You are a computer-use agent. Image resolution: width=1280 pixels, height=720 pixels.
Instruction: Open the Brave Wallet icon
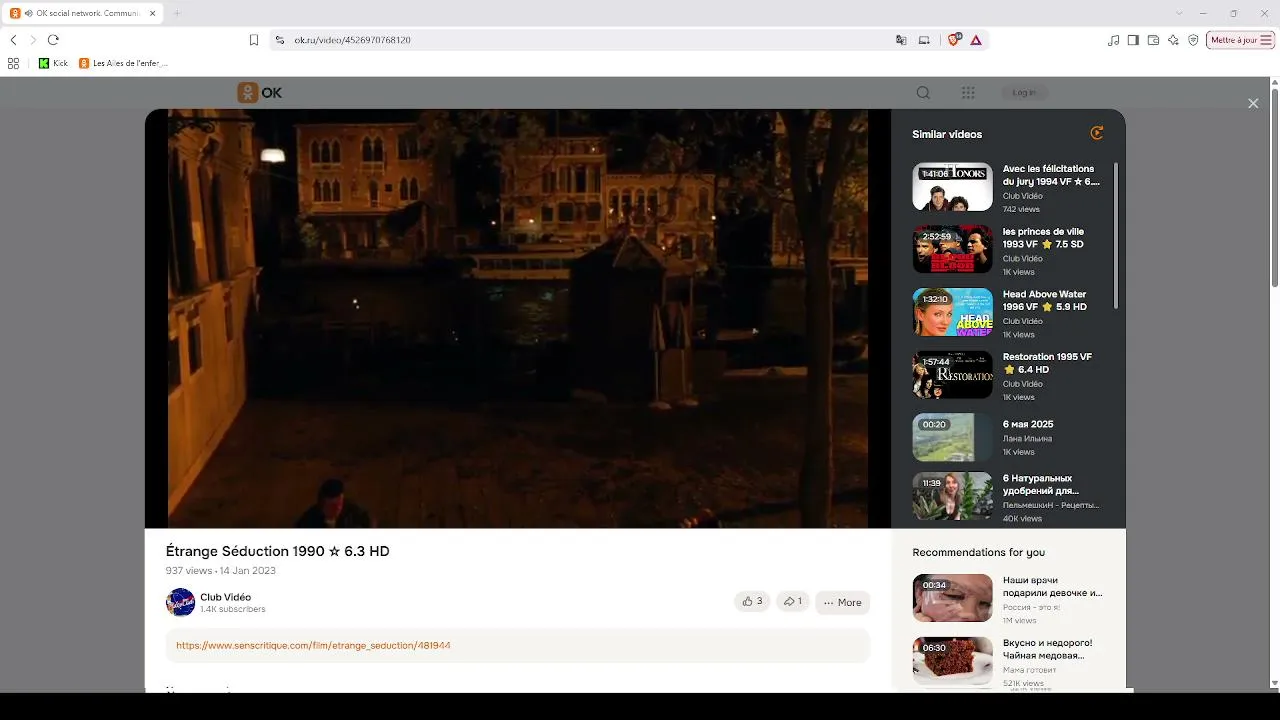point(1153,40)
